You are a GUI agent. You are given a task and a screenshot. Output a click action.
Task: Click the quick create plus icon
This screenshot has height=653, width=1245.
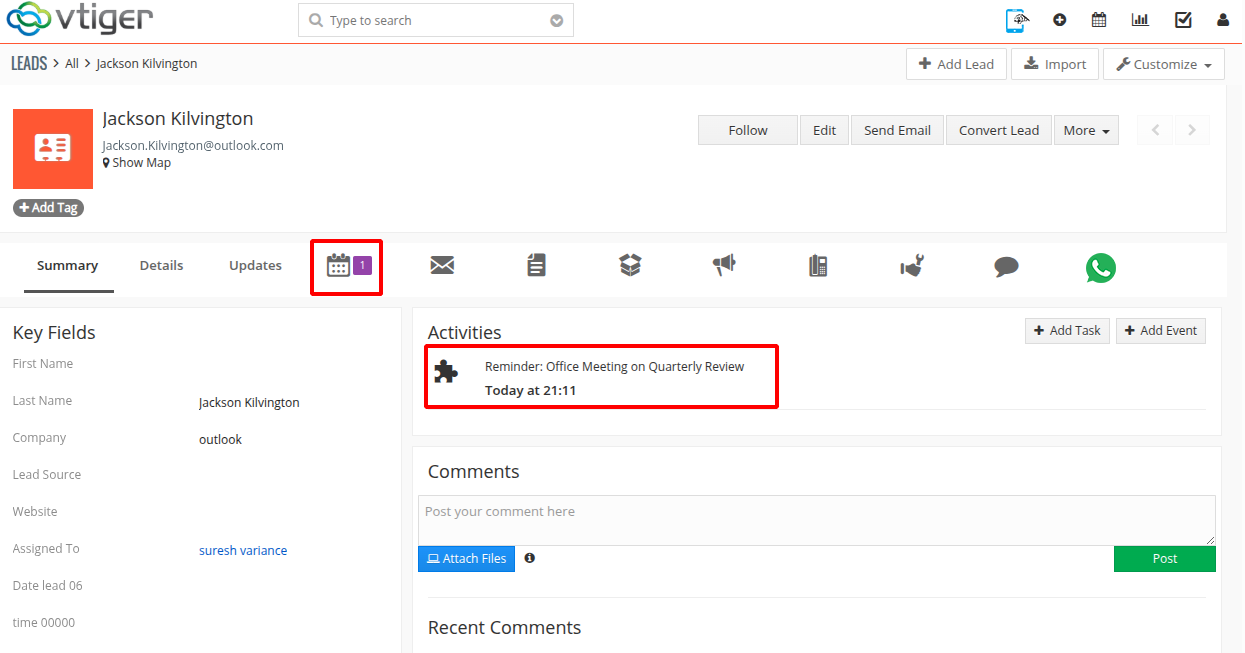pyautogui.click(x=1060, y=20)
